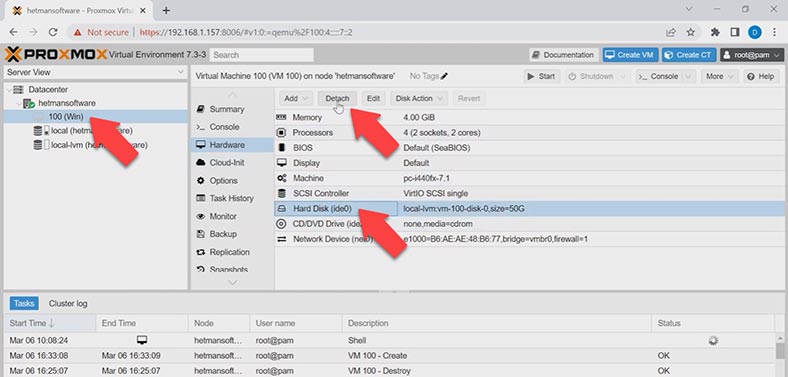Expand the Console dropdown arrow
Screen dimensions: 788x377
(x=688, y=76)
